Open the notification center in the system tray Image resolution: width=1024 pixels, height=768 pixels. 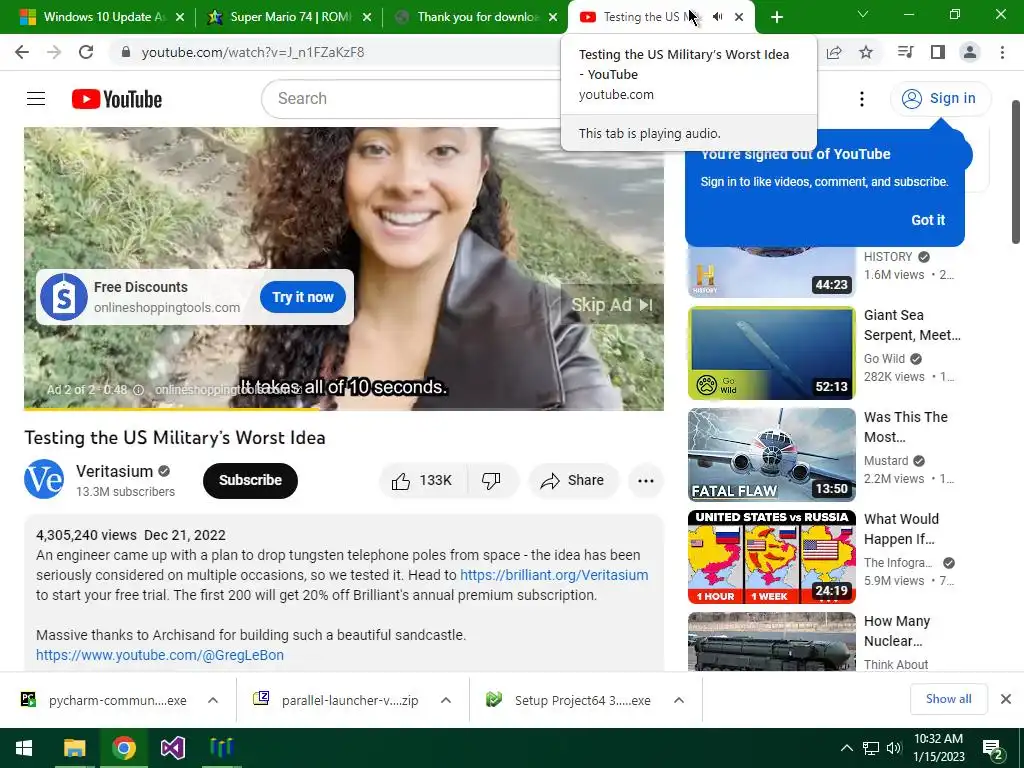pyautogui.click(x=993, y=748)
